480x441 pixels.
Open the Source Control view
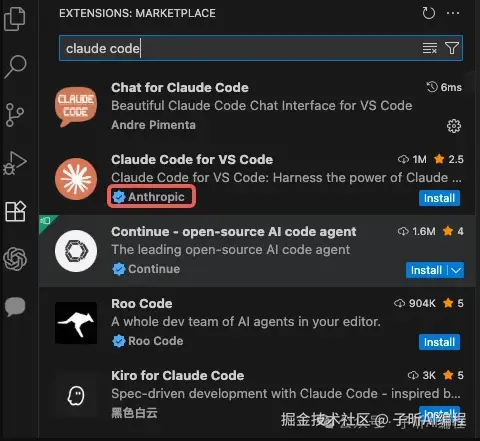[15, 115]
